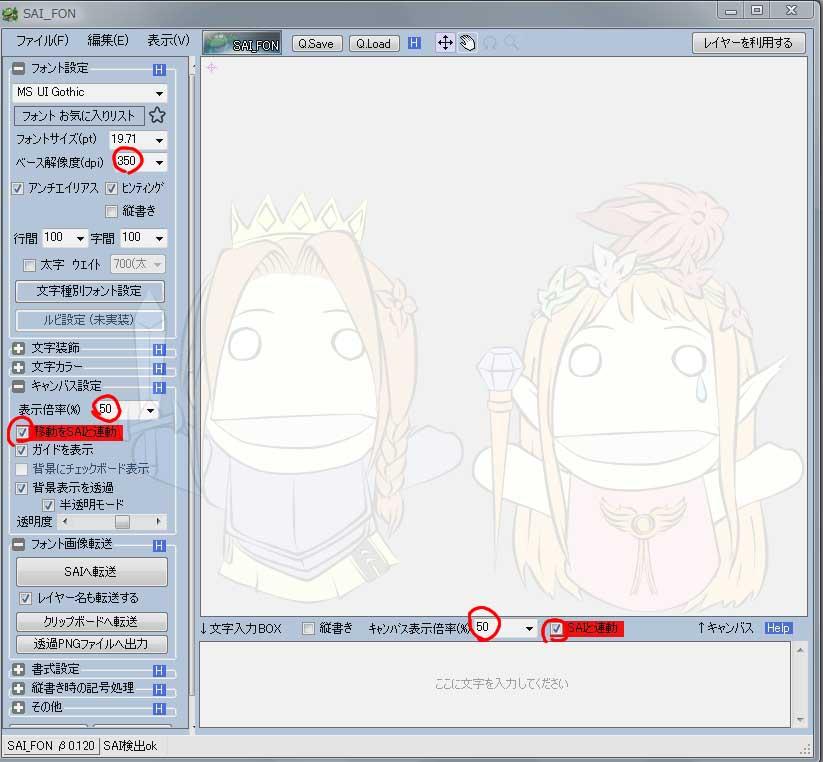The height and width of the screenshot is (762, 823).
Task: Enable 縦書き checkbox in font settings
Action: [111, 211]
